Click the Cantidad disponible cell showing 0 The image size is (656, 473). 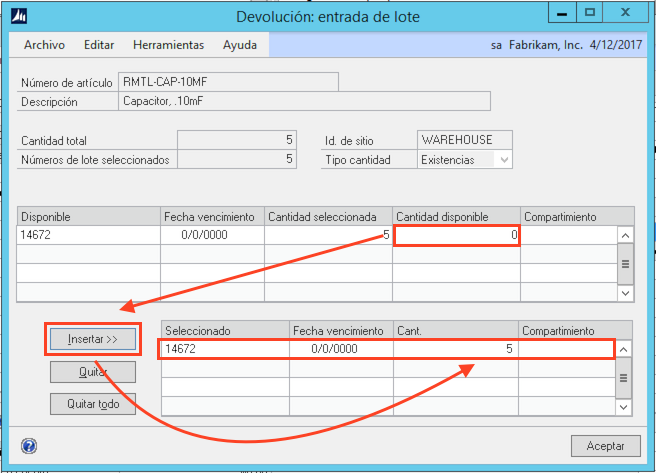457,235
